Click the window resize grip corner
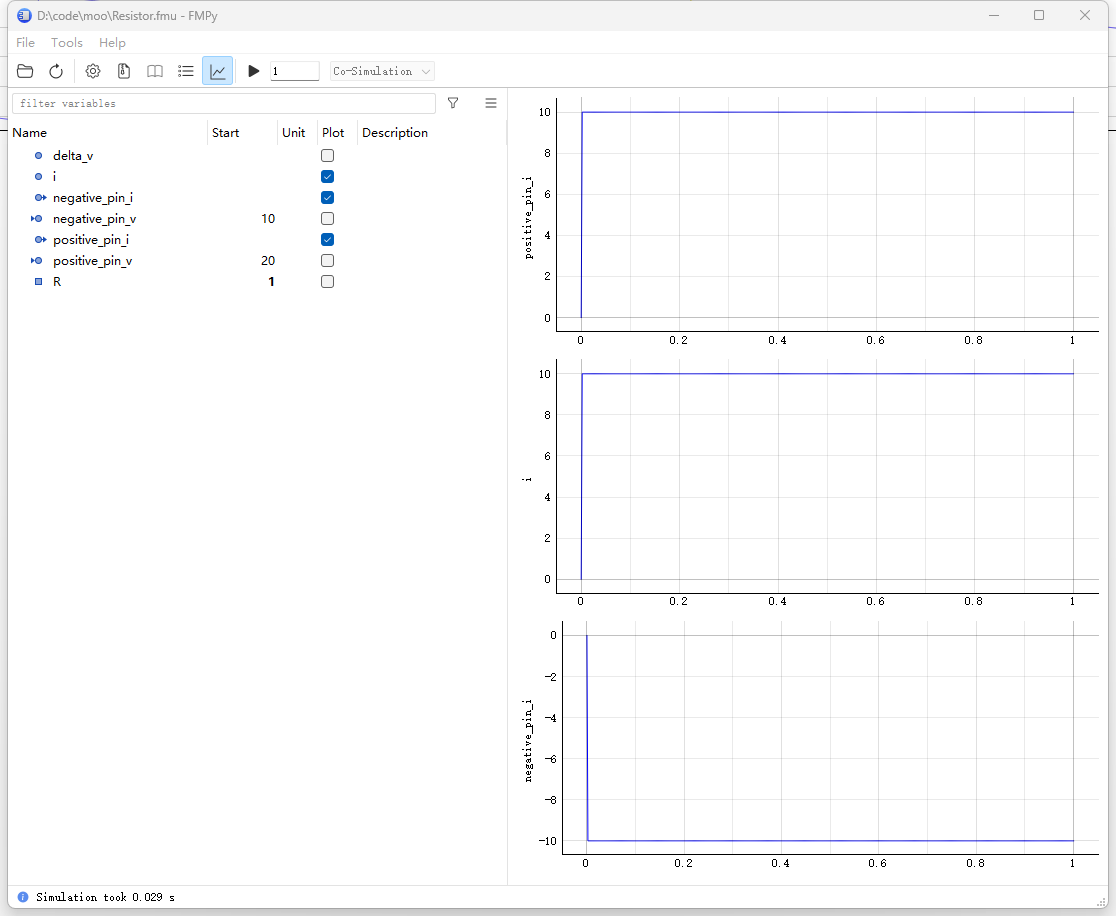The height and width of the screenshot is (916, 1116). pos(1101,902)
